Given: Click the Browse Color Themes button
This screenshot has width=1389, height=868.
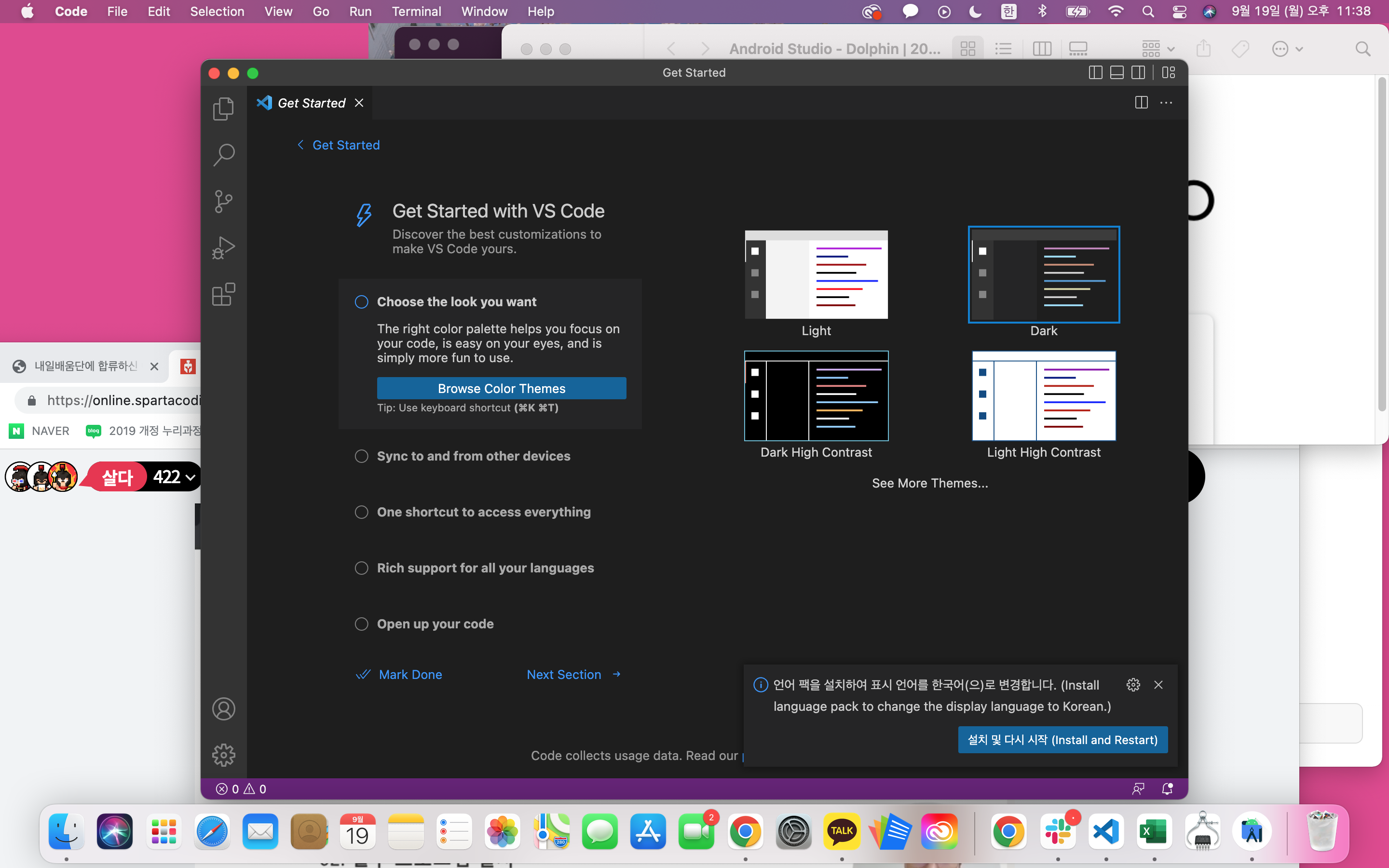Looking at the screenshot, I should click(501, 389).
